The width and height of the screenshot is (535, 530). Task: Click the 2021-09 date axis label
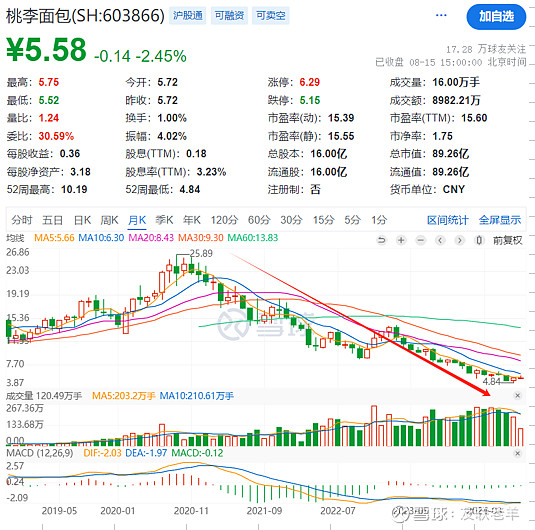pos(264,511)
